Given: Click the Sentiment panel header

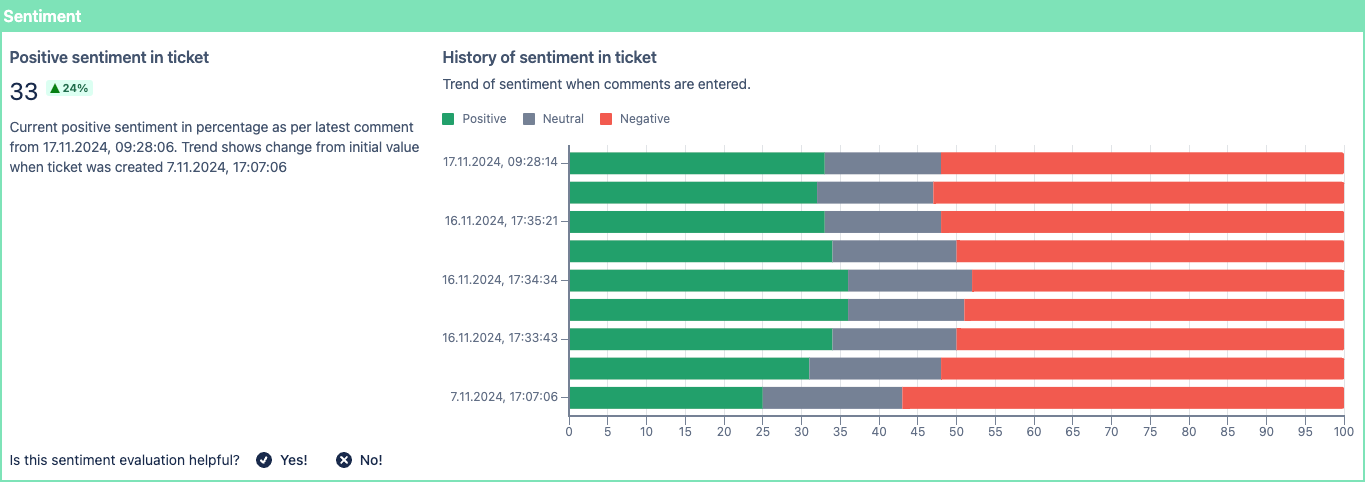Looking at the screenshot, I should [x=42, y=17].
